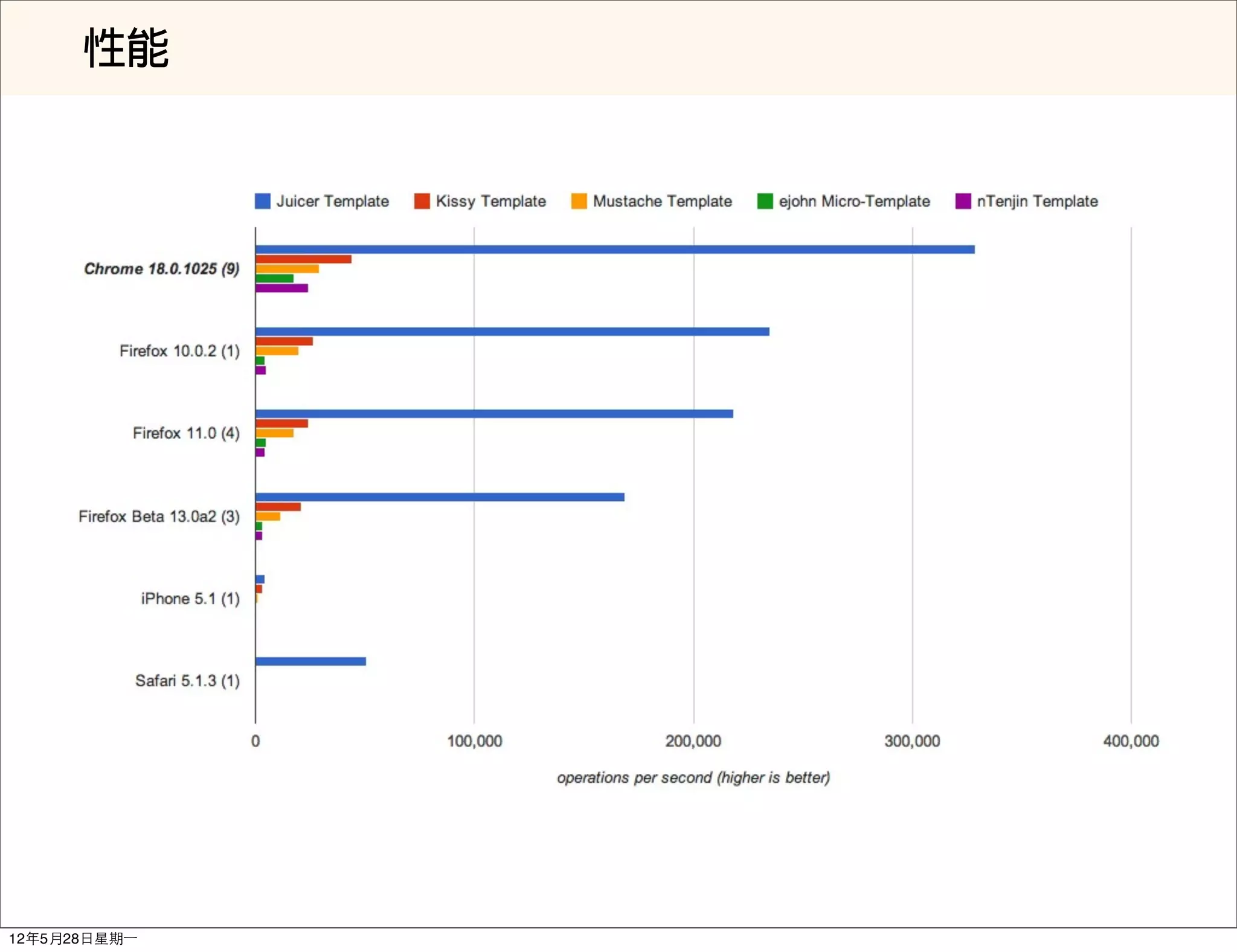The width and height of the screenshot is (1237, 952).
Task: Click the '400,000' x-axis tick label
Action: pos(1131,741)
